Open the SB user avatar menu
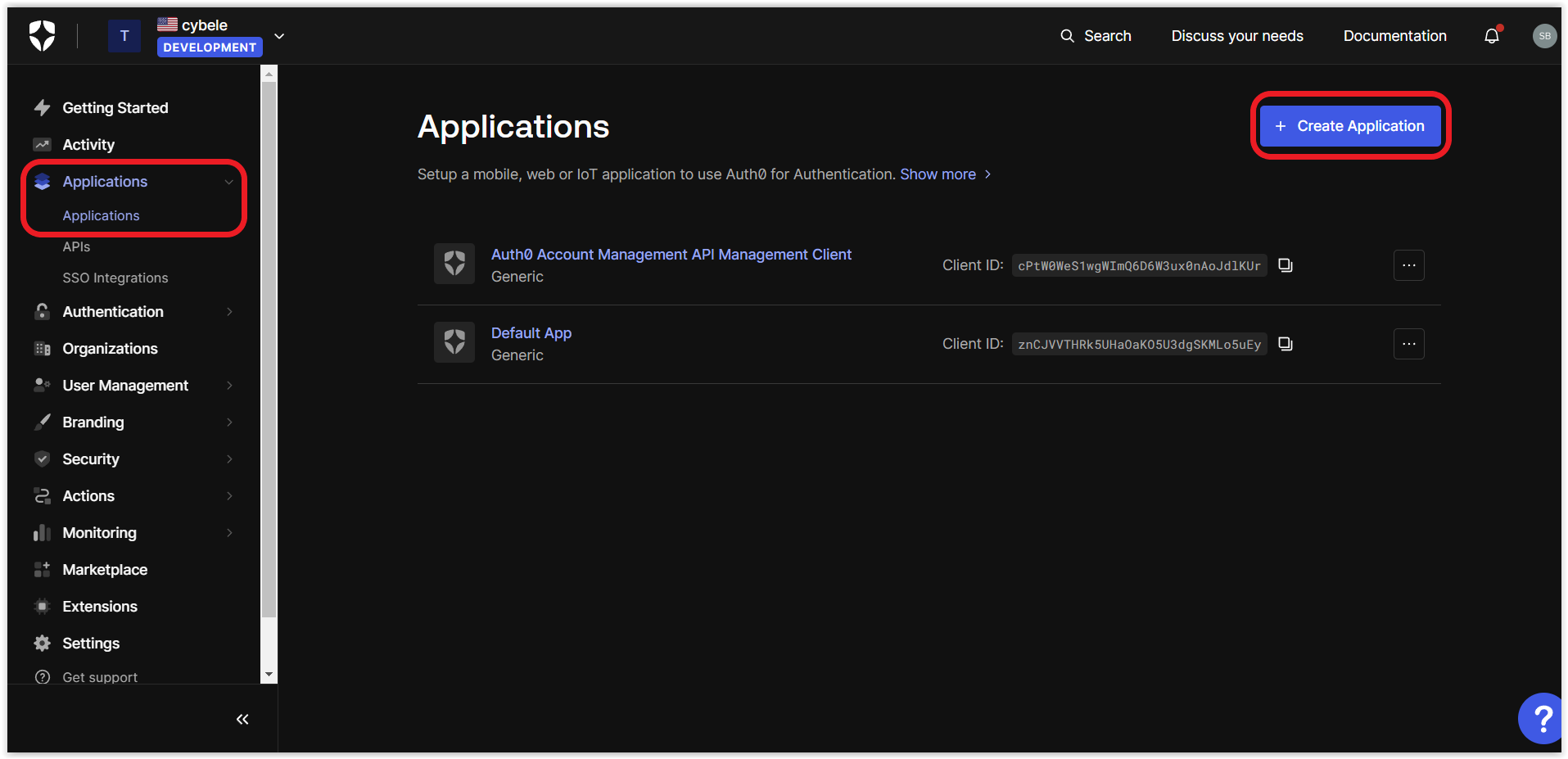1568x759 pixels. click(x=1543, y=36)
